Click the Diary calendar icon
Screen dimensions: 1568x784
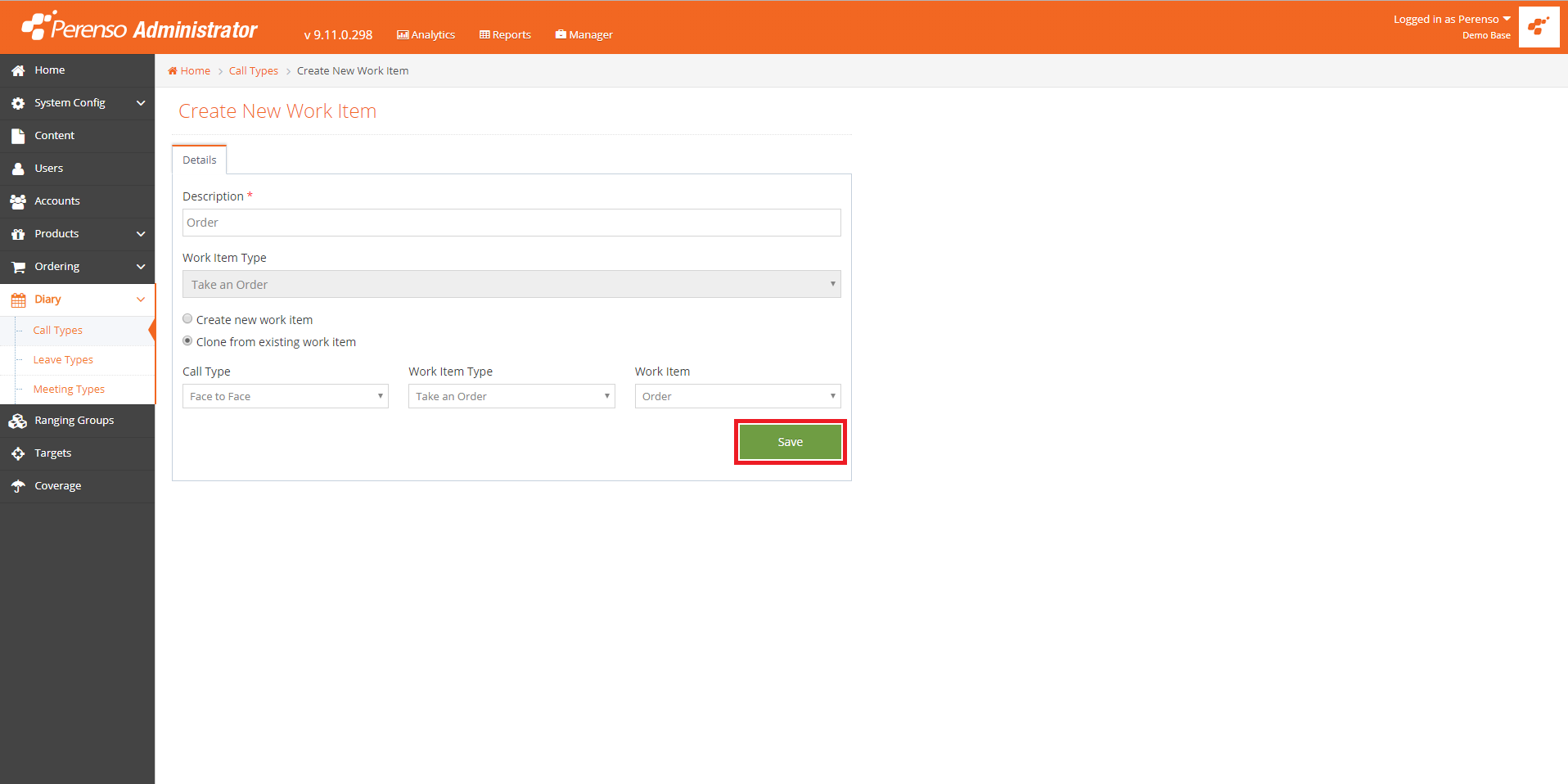(18, 300)
